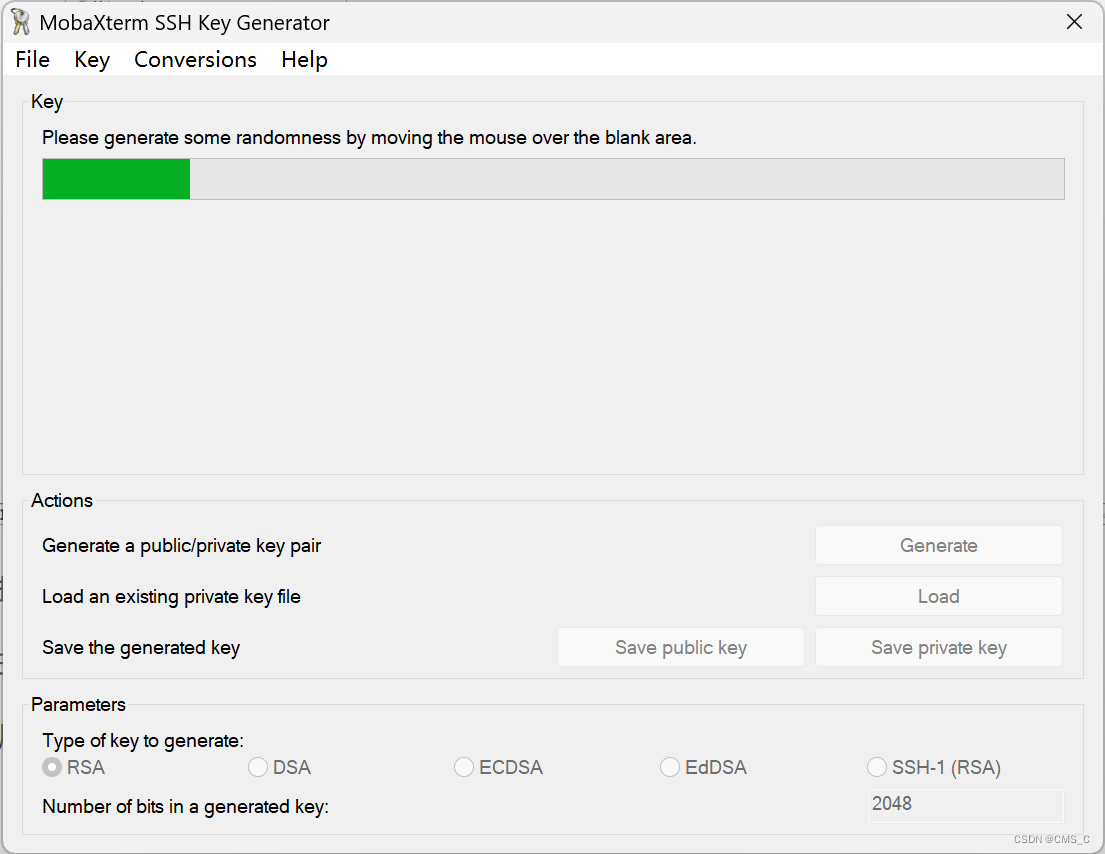
Task: Open the File menu
Action: tap(32, 60)
